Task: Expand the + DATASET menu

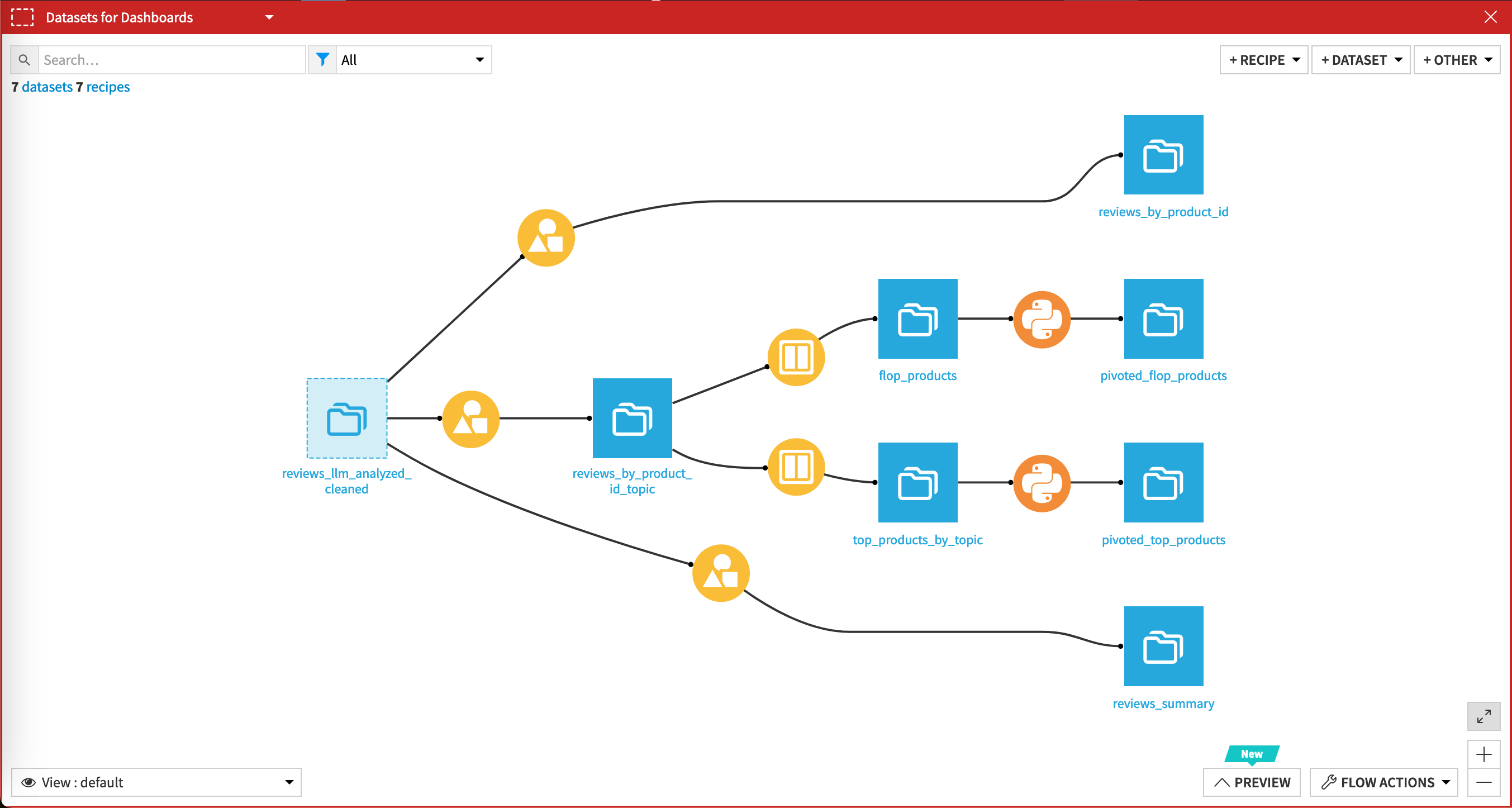Action: click(x=1361, y=59)
